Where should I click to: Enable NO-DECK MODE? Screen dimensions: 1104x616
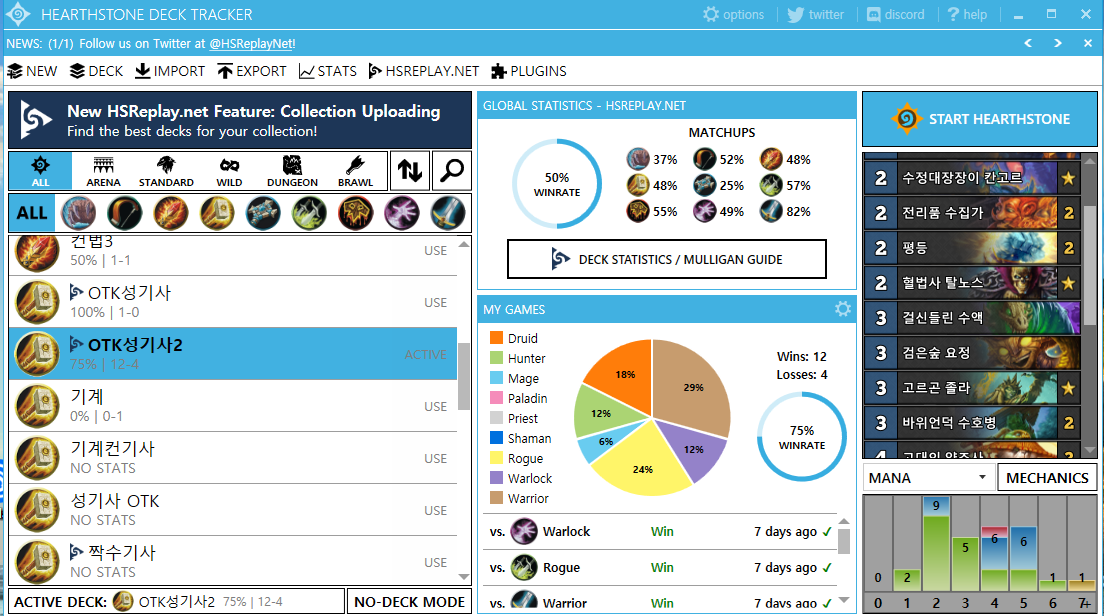point(409,602)
